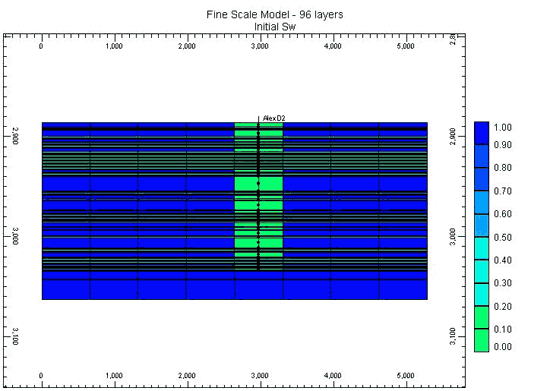This screenshot has width=550, height=391.
Task: Select the 0.60 legend value label
Action: [503, 214]
